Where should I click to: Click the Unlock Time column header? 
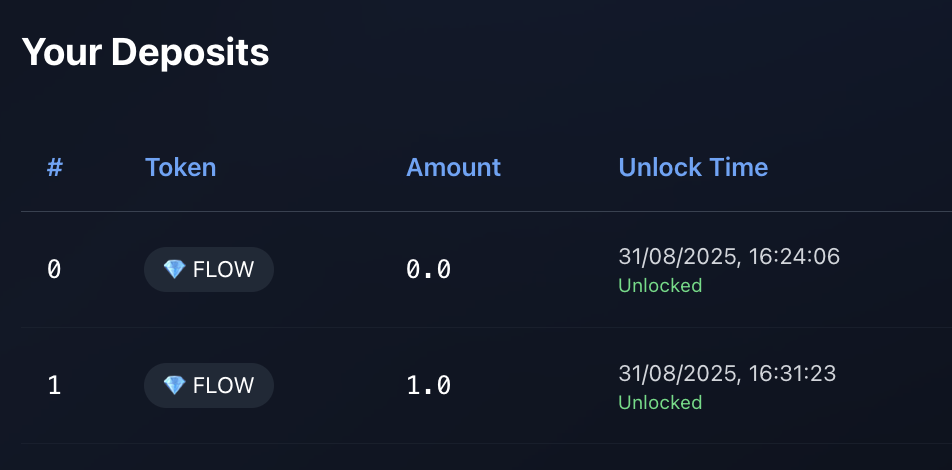click(693, 167)
